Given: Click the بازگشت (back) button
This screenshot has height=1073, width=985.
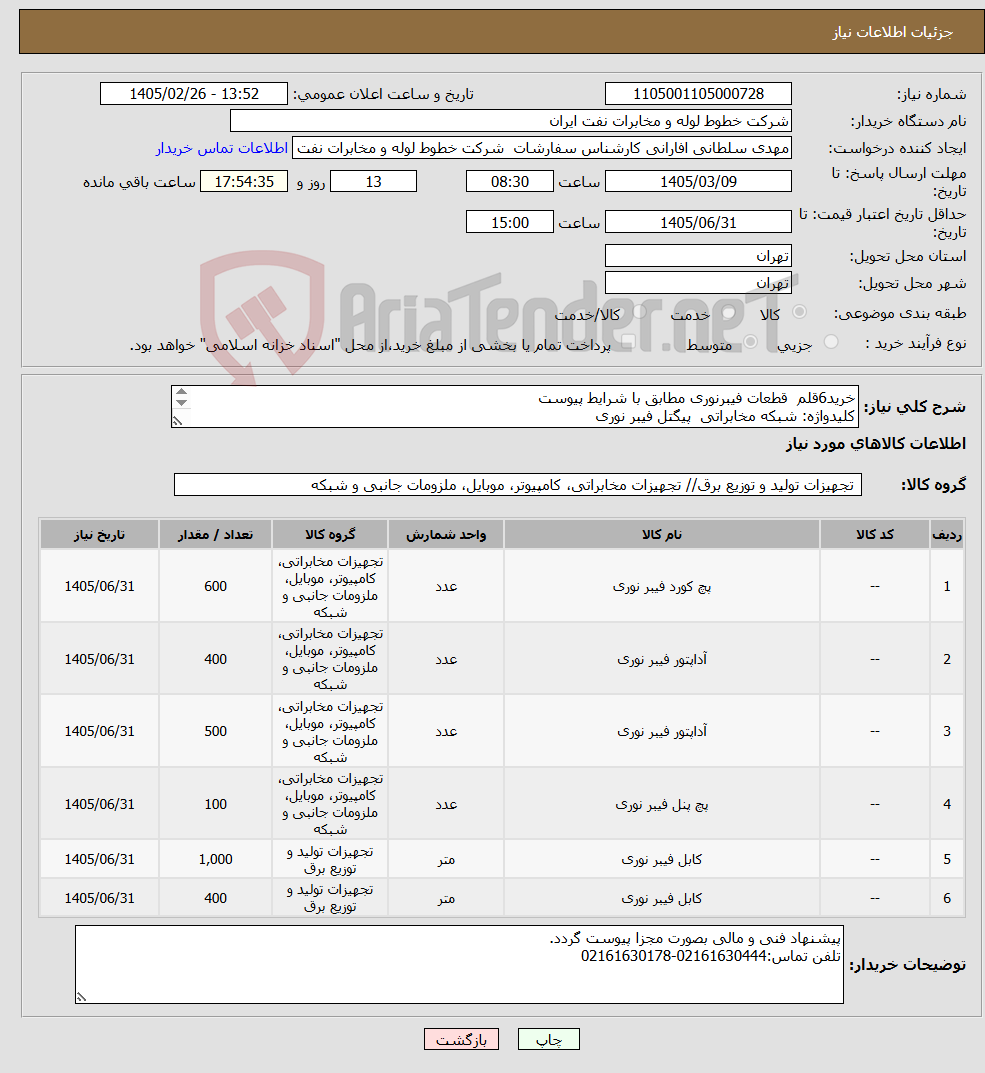Looking at the screenshot, I should tap(461, 1039).
